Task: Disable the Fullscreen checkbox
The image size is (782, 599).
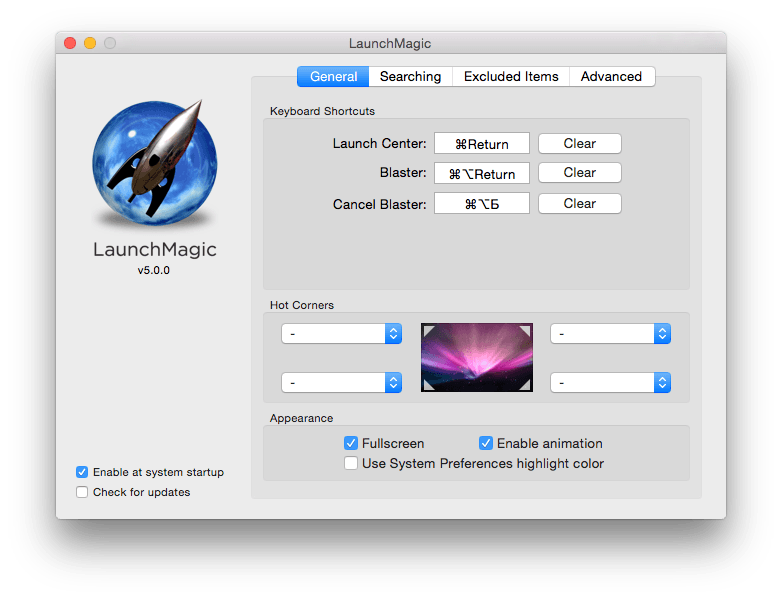Action: (351, 443)
